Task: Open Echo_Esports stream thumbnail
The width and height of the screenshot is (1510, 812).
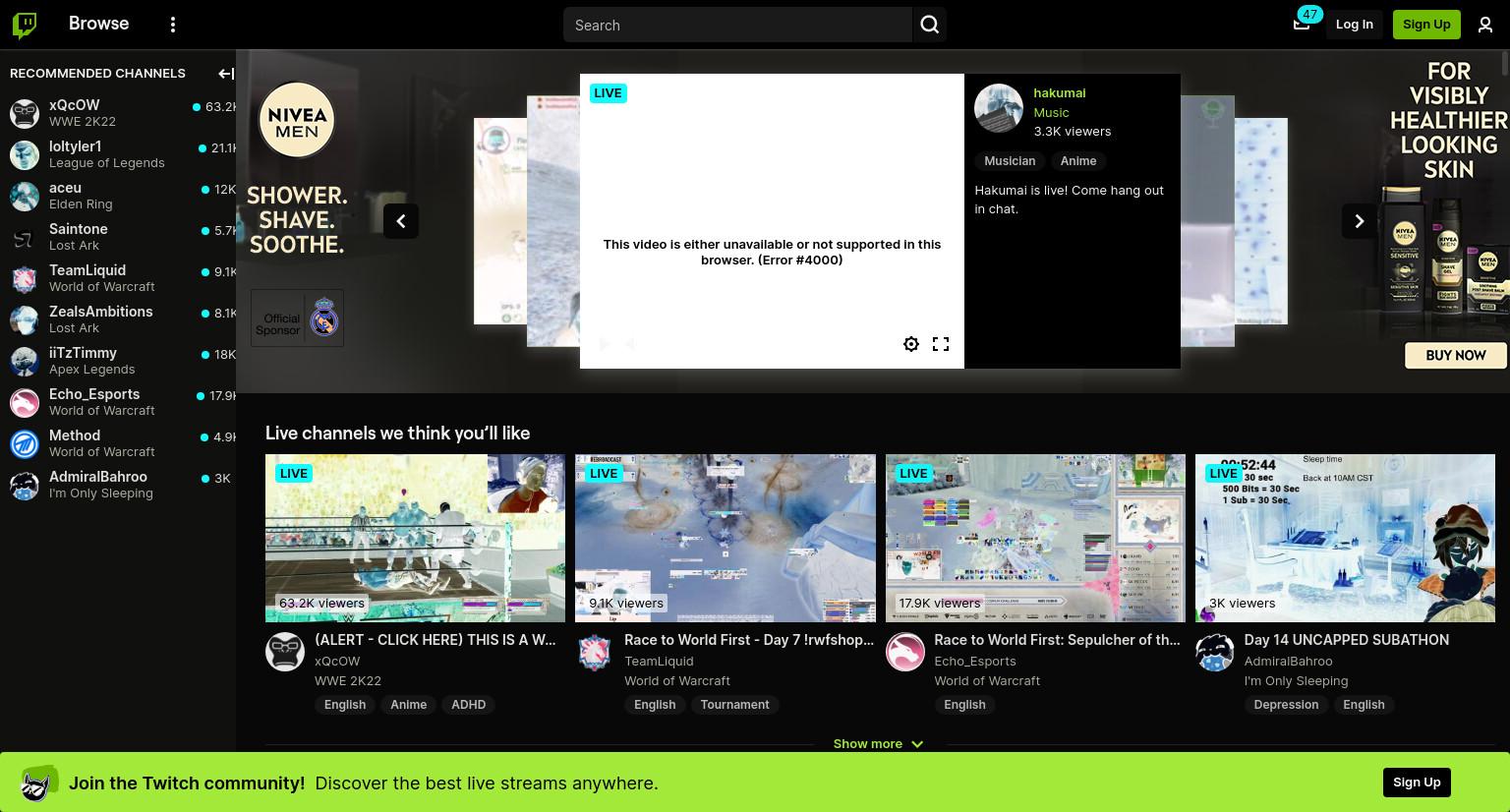Action: [x=1035, y=538]
